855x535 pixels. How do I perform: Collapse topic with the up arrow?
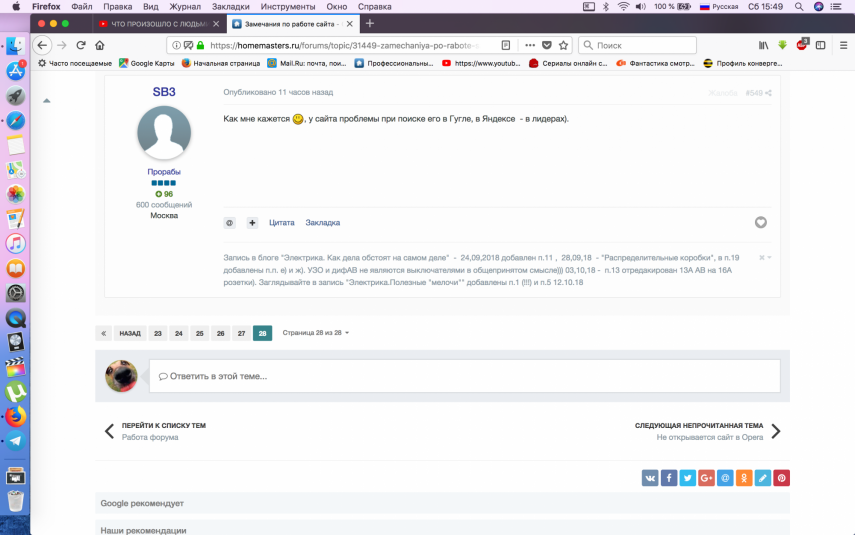click(x=47, y=100)
